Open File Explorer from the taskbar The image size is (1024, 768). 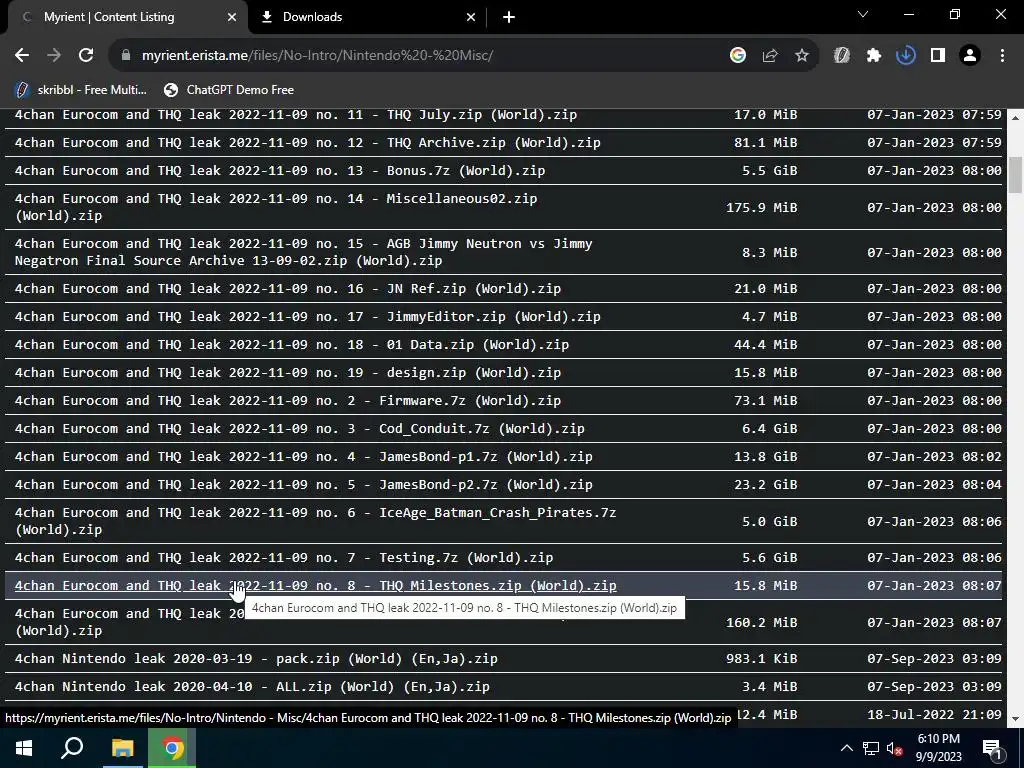(122, 748)
